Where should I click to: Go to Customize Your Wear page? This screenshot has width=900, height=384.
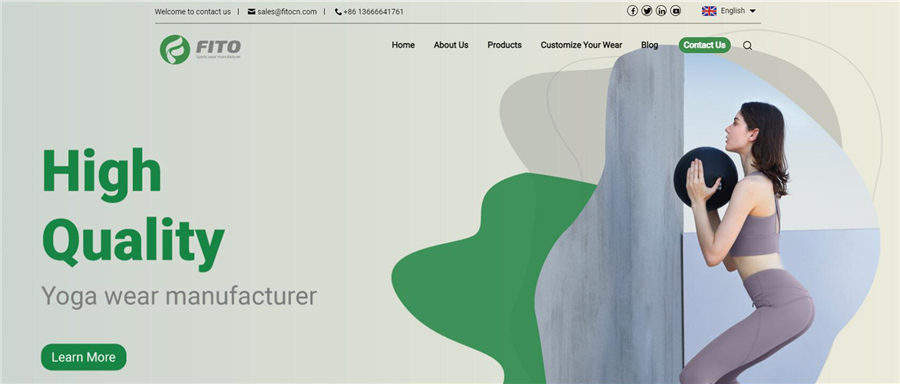[x=581, y=45]
